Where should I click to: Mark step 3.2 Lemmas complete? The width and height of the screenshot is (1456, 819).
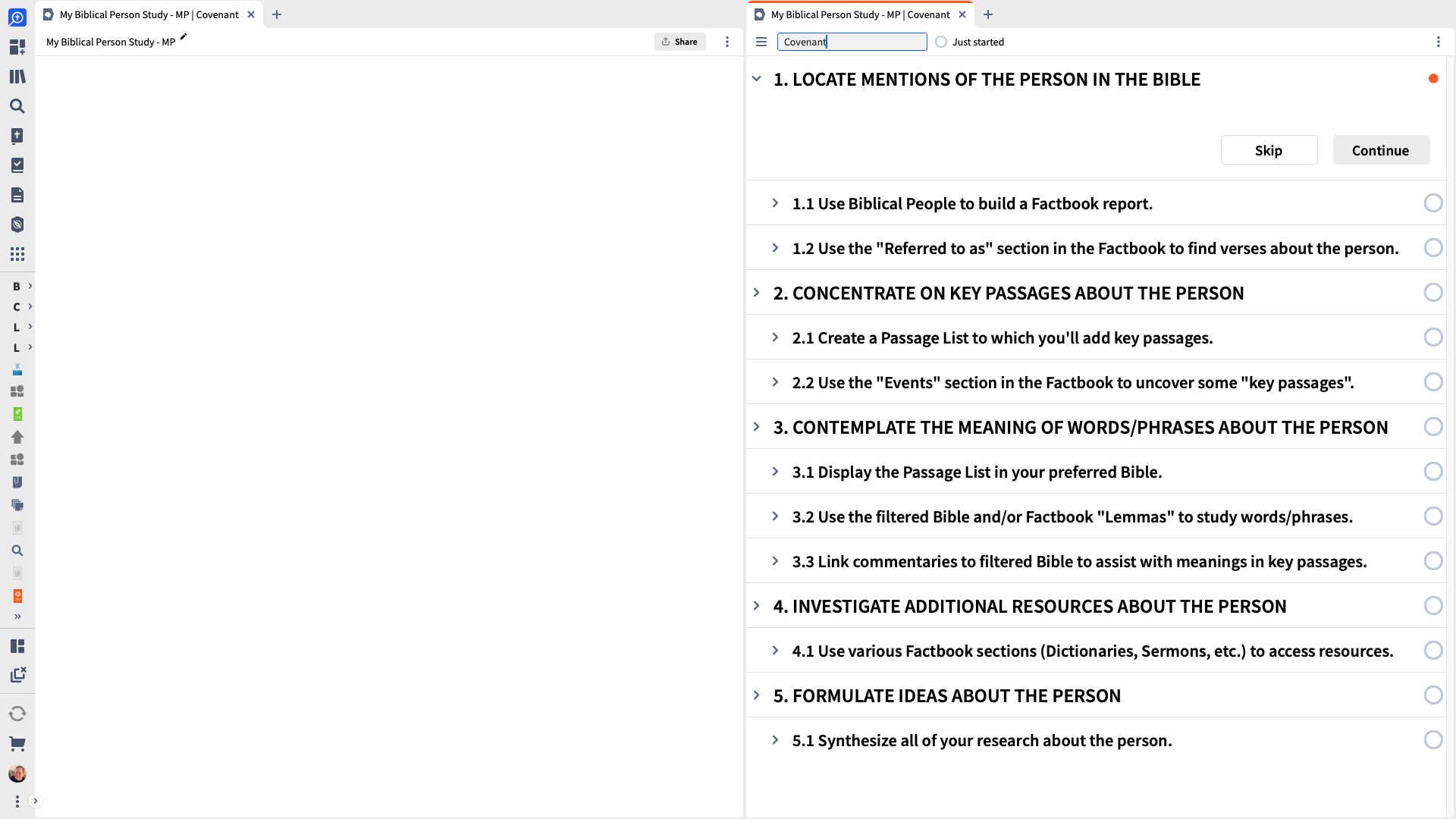(x=1432, y=516)
